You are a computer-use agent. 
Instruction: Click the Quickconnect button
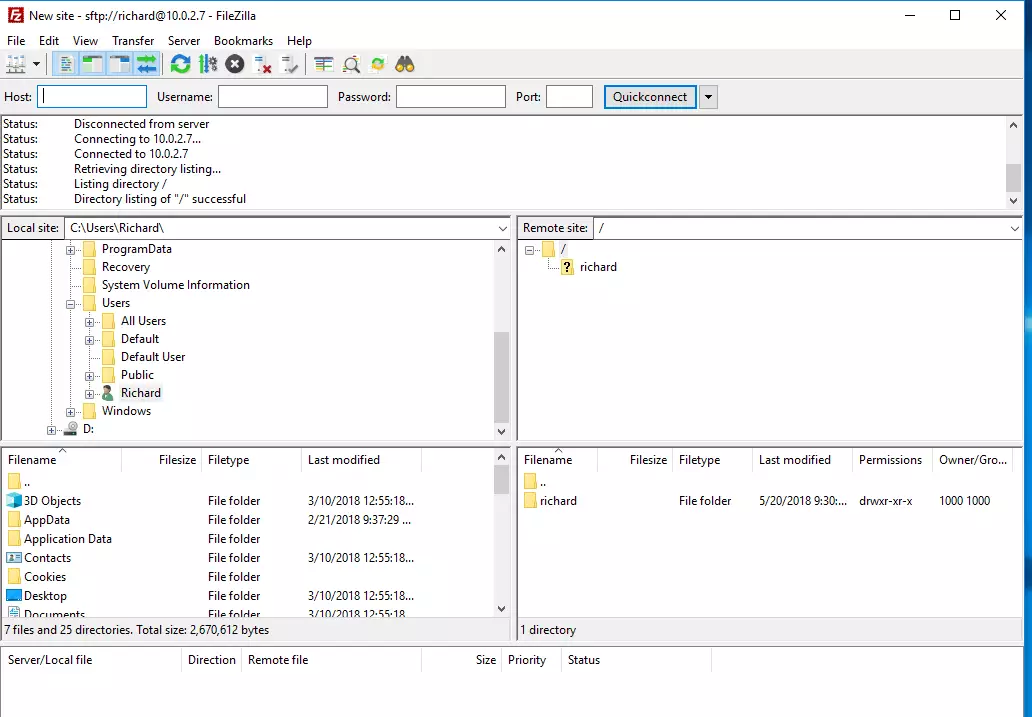point(650,97)
